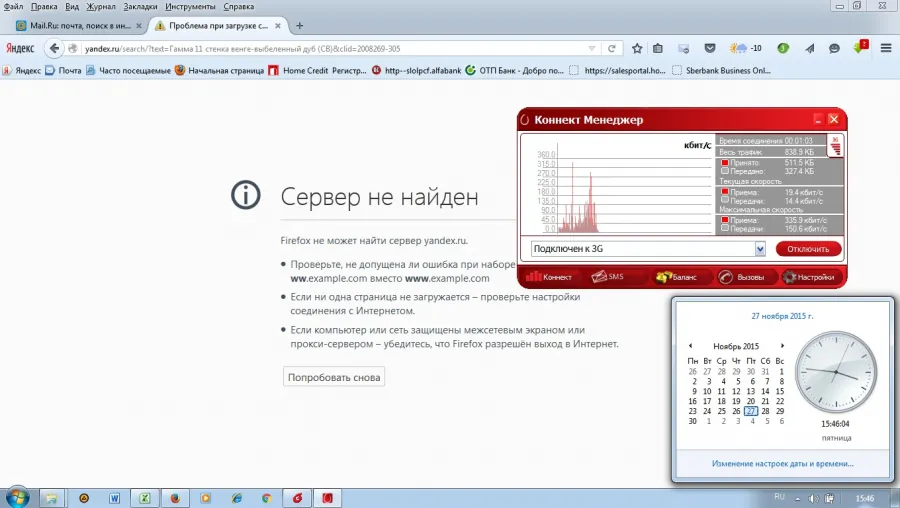Go to previous month in calendar
The width and height of the screenshot is (900, 508).
coord(690,346)
